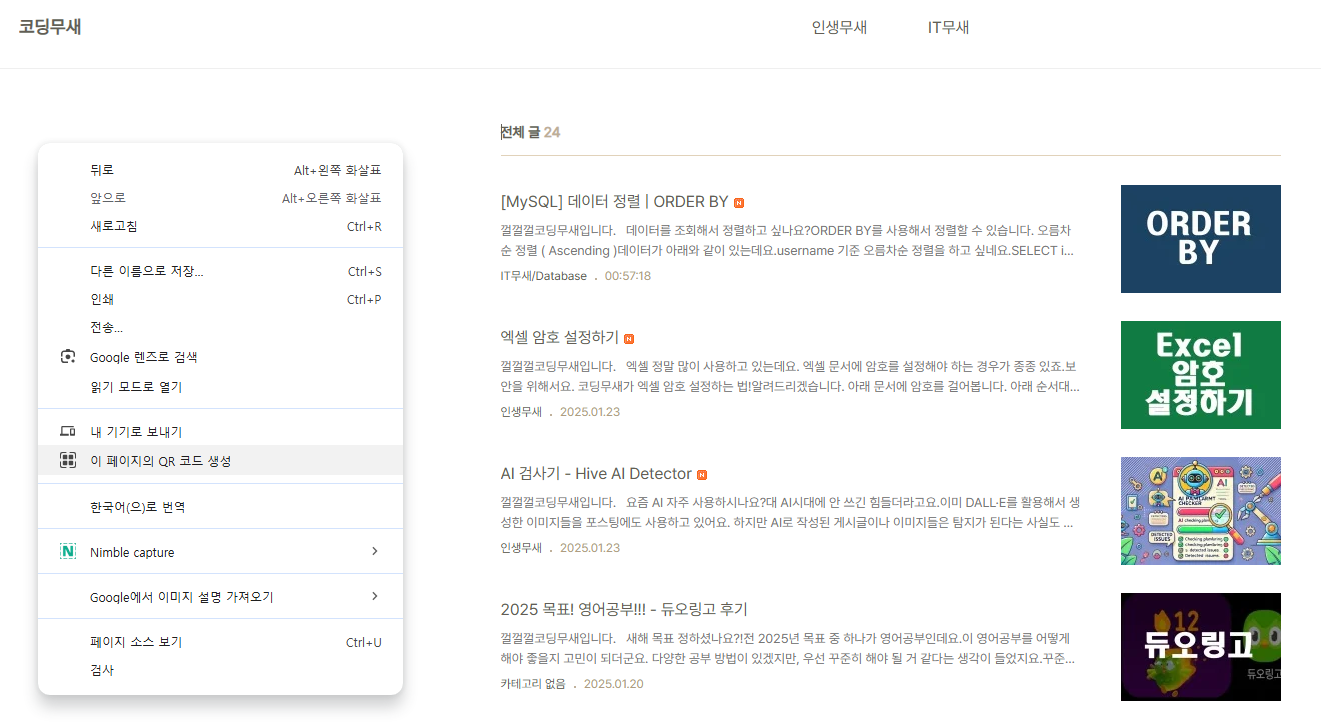
Task: Open Google에서 이미지 설명 가져오기 entry
Action: coord(220,597)
